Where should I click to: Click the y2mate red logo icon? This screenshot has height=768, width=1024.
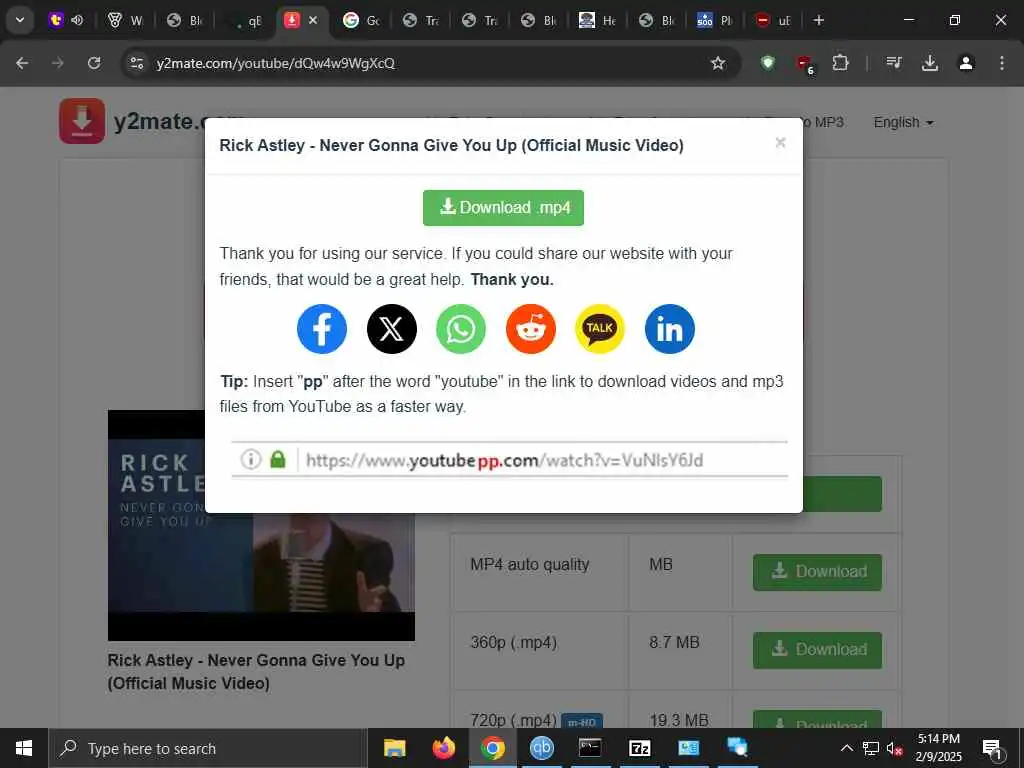point(82,121)
